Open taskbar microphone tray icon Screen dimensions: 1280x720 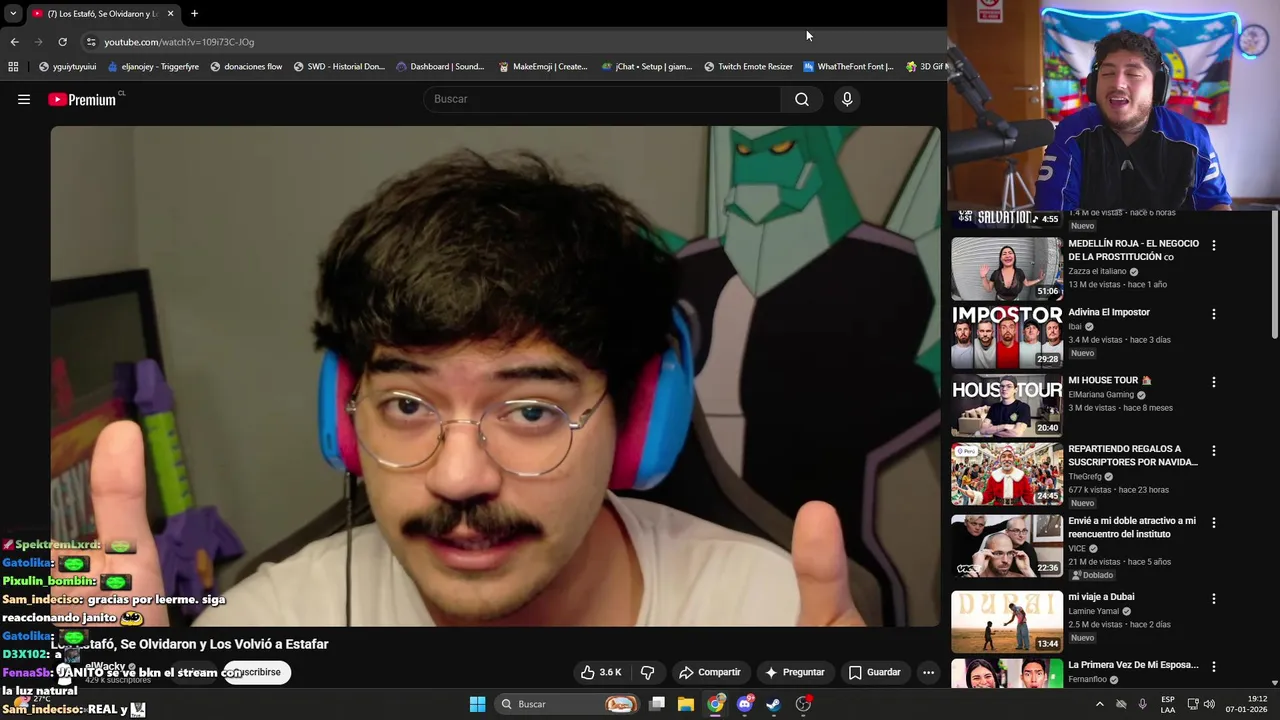pos(1142,704)
